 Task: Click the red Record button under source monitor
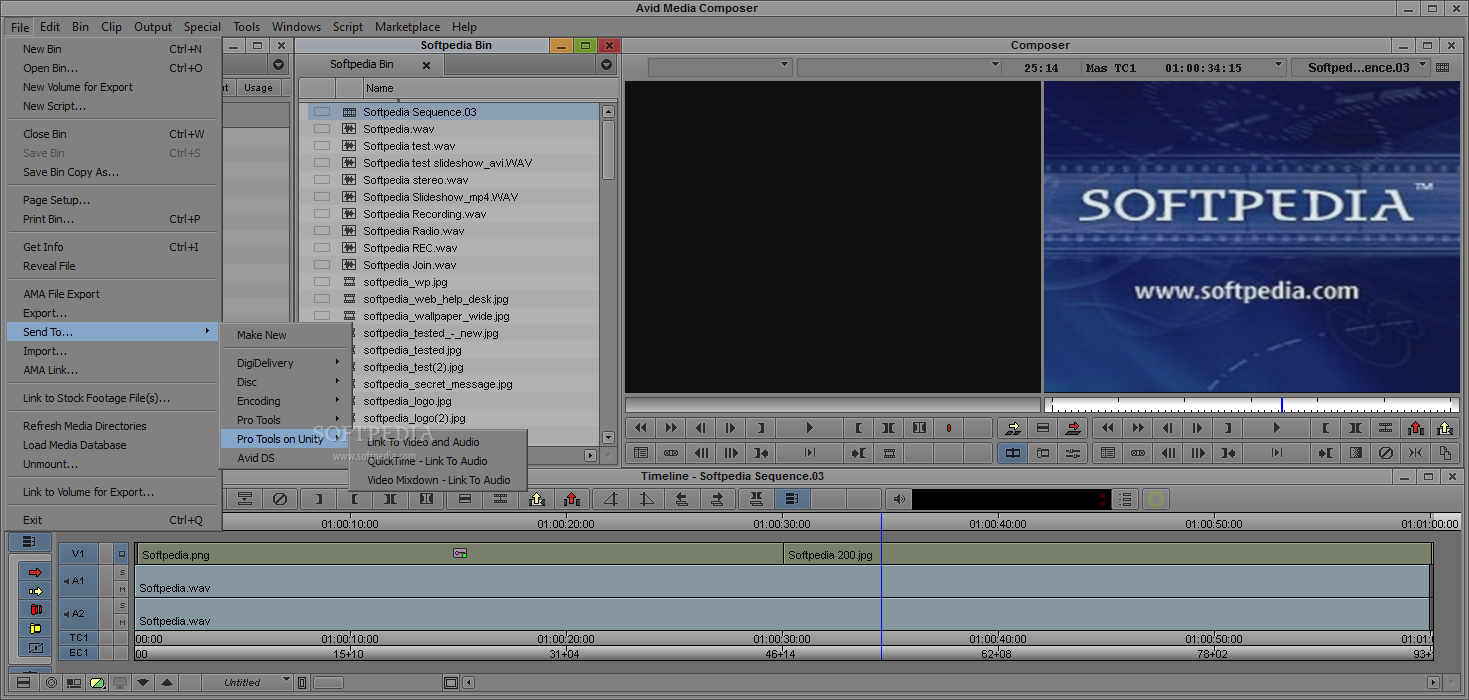pos(949,428)
